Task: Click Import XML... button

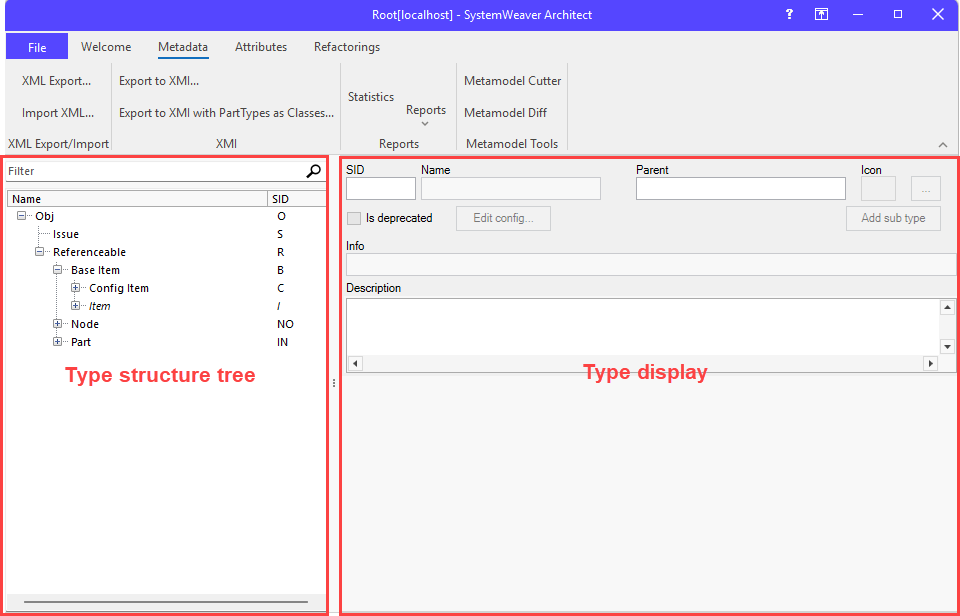Action: point(58,113)
